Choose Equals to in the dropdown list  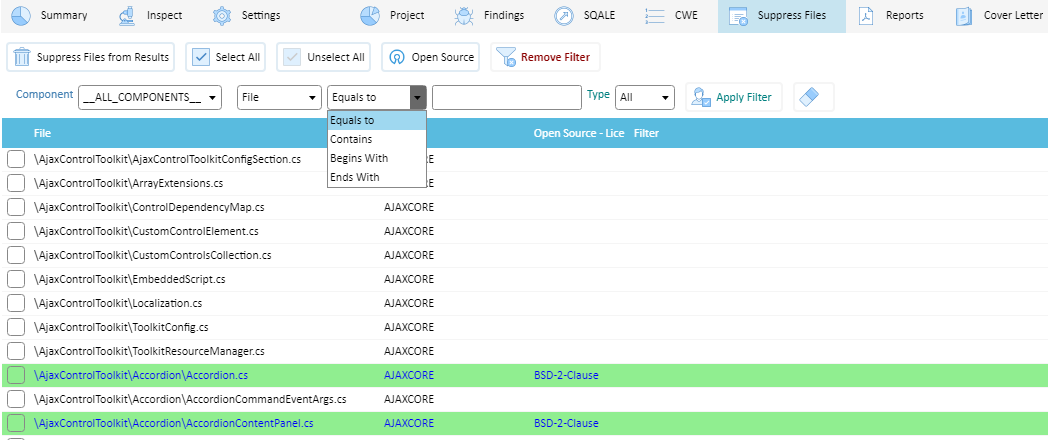[376, 120]
